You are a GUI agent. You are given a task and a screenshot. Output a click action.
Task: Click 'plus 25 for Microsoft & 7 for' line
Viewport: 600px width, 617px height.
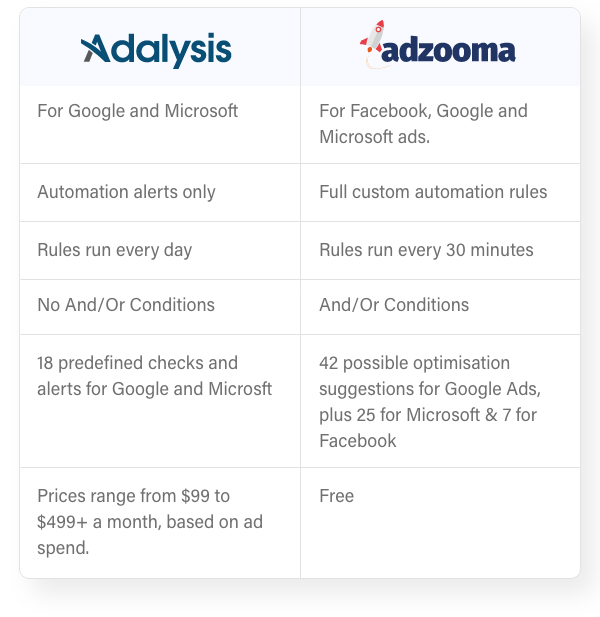click(428, 415)
